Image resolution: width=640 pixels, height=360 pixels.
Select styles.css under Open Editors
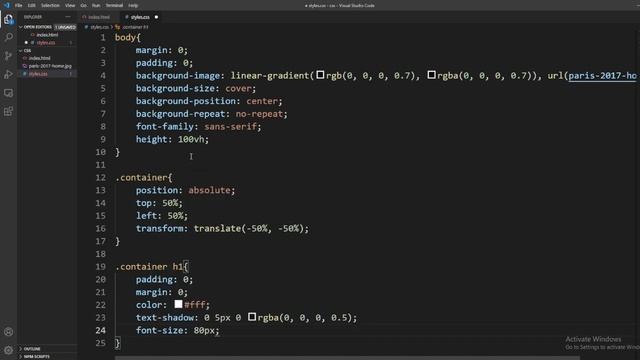coord(46,43)
